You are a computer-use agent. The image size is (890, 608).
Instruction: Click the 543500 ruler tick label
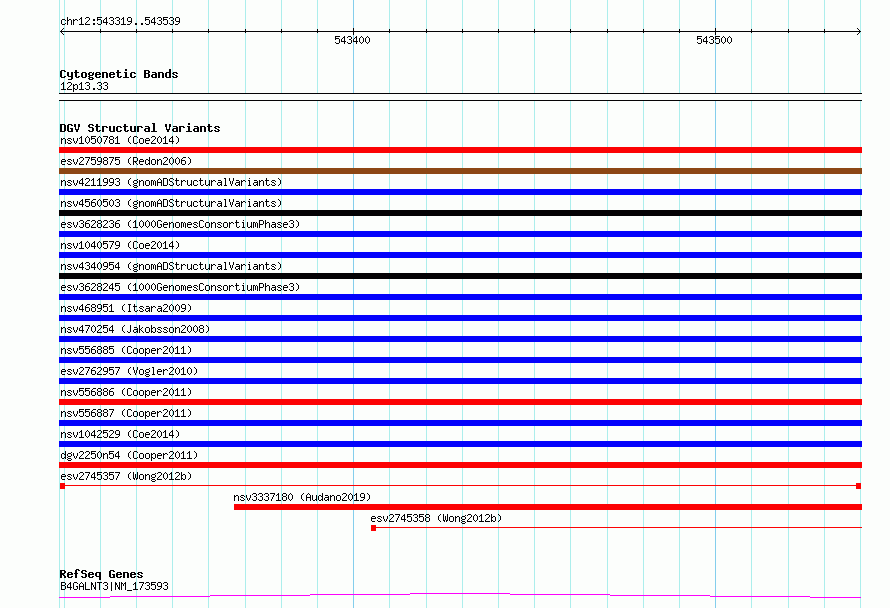(714, 40)
